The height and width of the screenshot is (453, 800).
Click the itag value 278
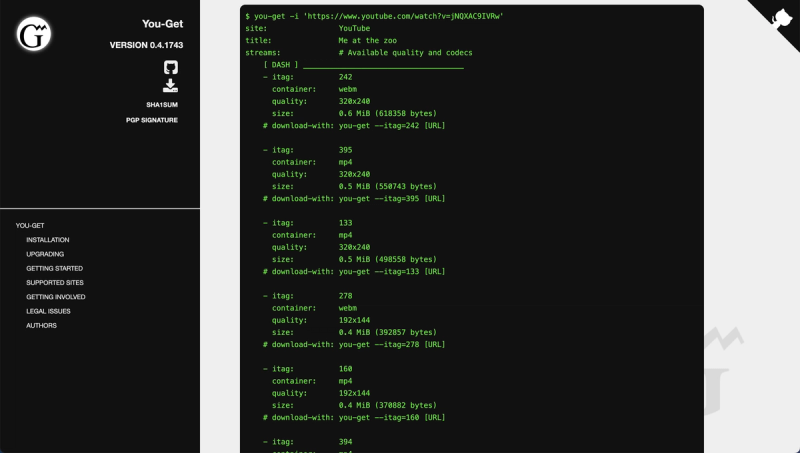[x=345, y=296]
